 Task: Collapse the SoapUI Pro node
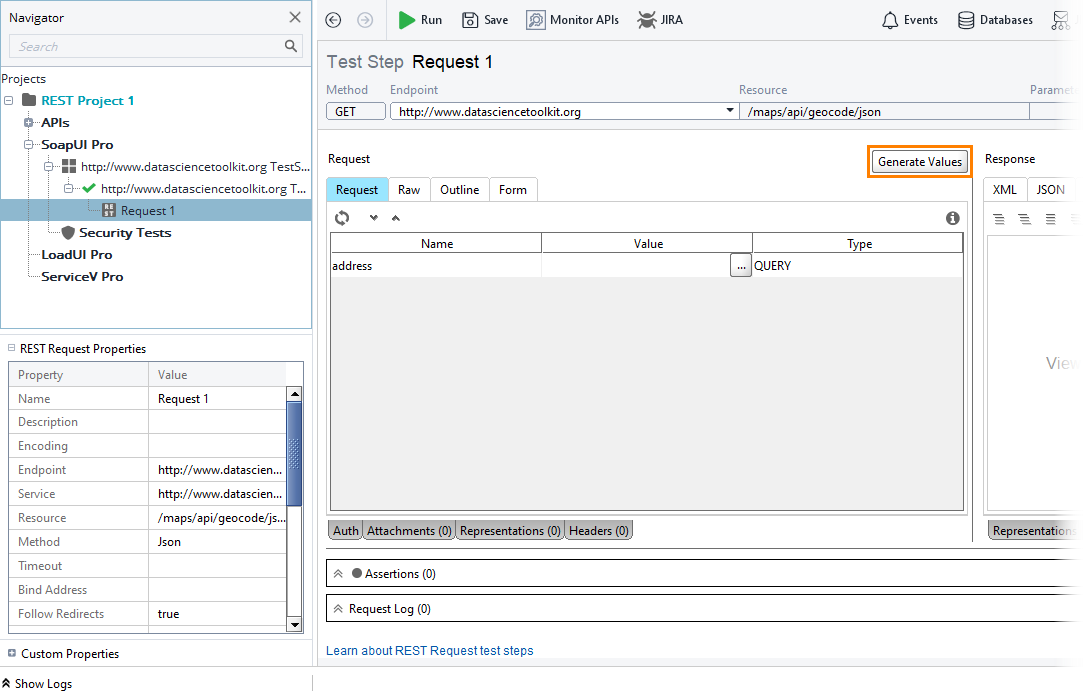coord(28,144)
